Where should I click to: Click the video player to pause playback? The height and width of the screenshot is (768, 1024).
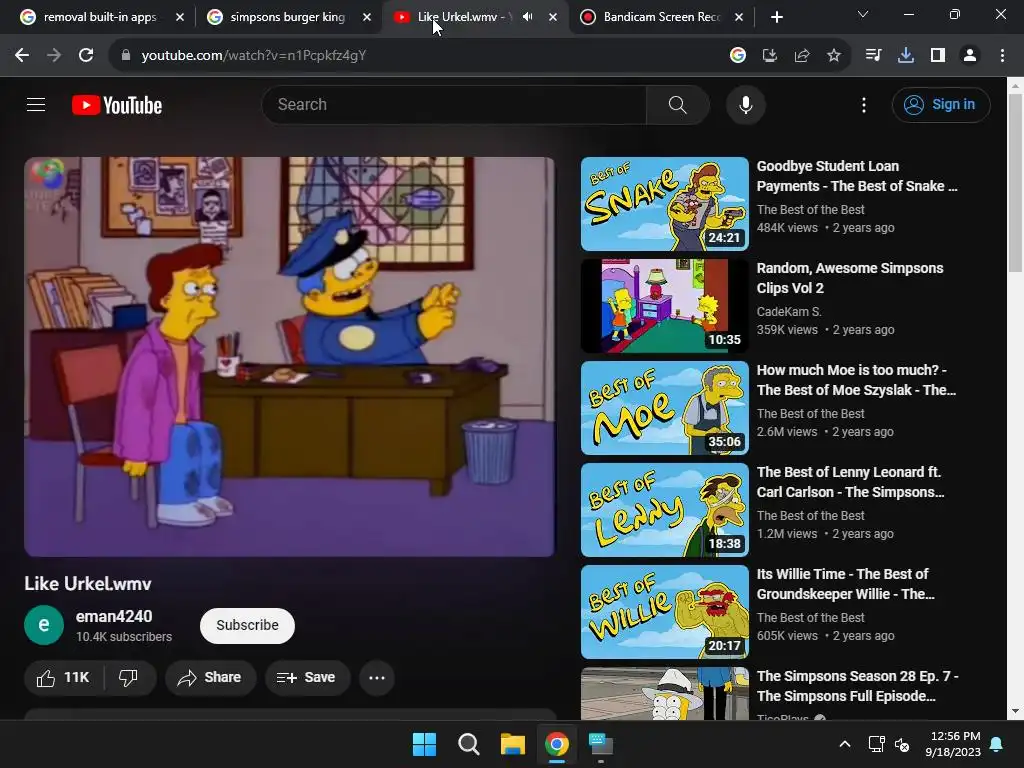(289, 357)
